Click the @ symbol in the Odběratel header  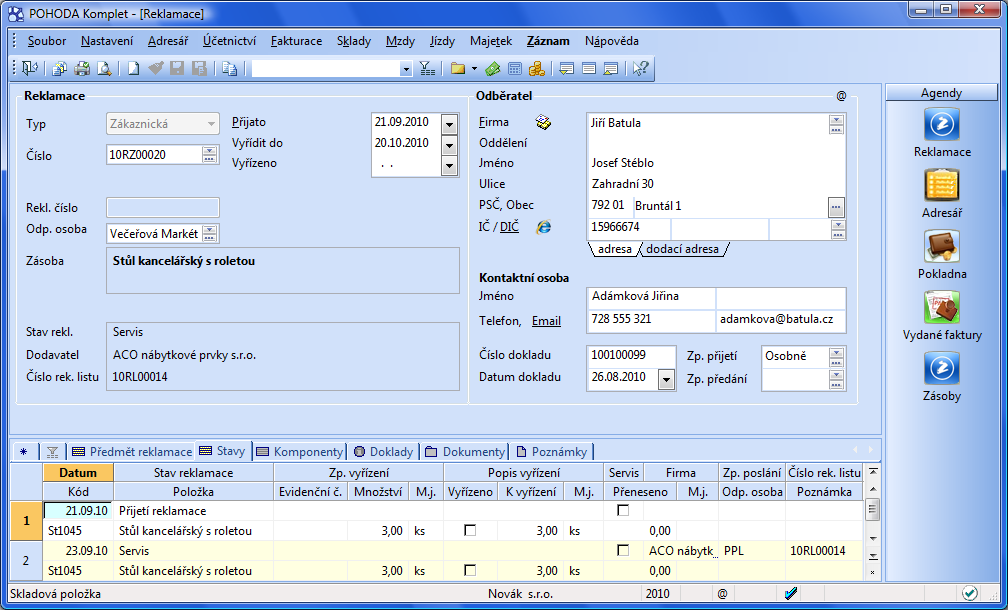pyautogui.click(x=842, y=96)
